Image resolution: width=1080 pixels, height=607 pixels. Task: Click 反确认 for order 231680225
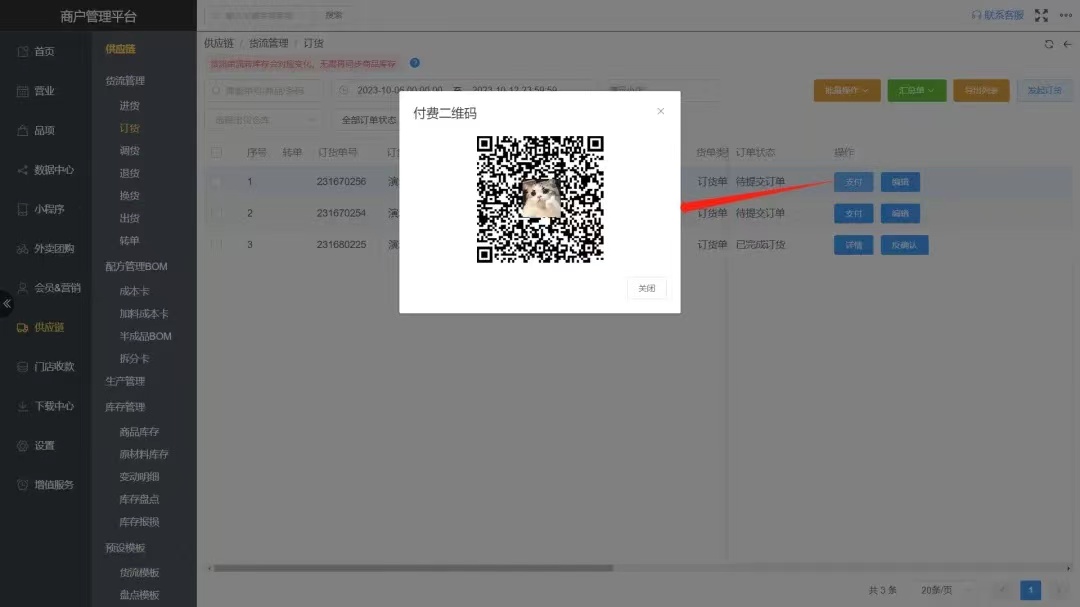[x=904, y=245]
